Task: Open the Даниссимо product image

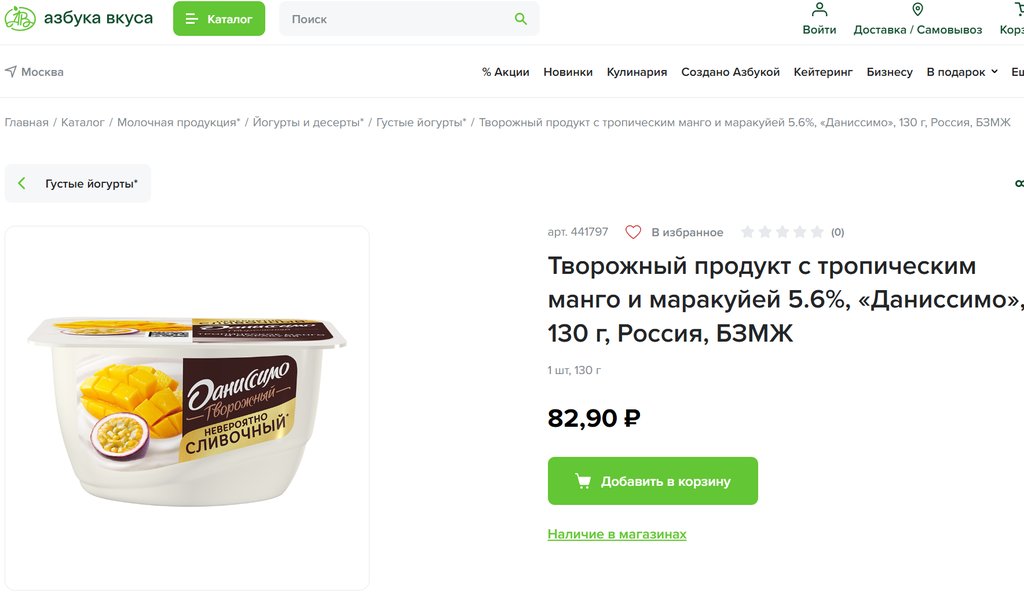Action: [187, 408]
